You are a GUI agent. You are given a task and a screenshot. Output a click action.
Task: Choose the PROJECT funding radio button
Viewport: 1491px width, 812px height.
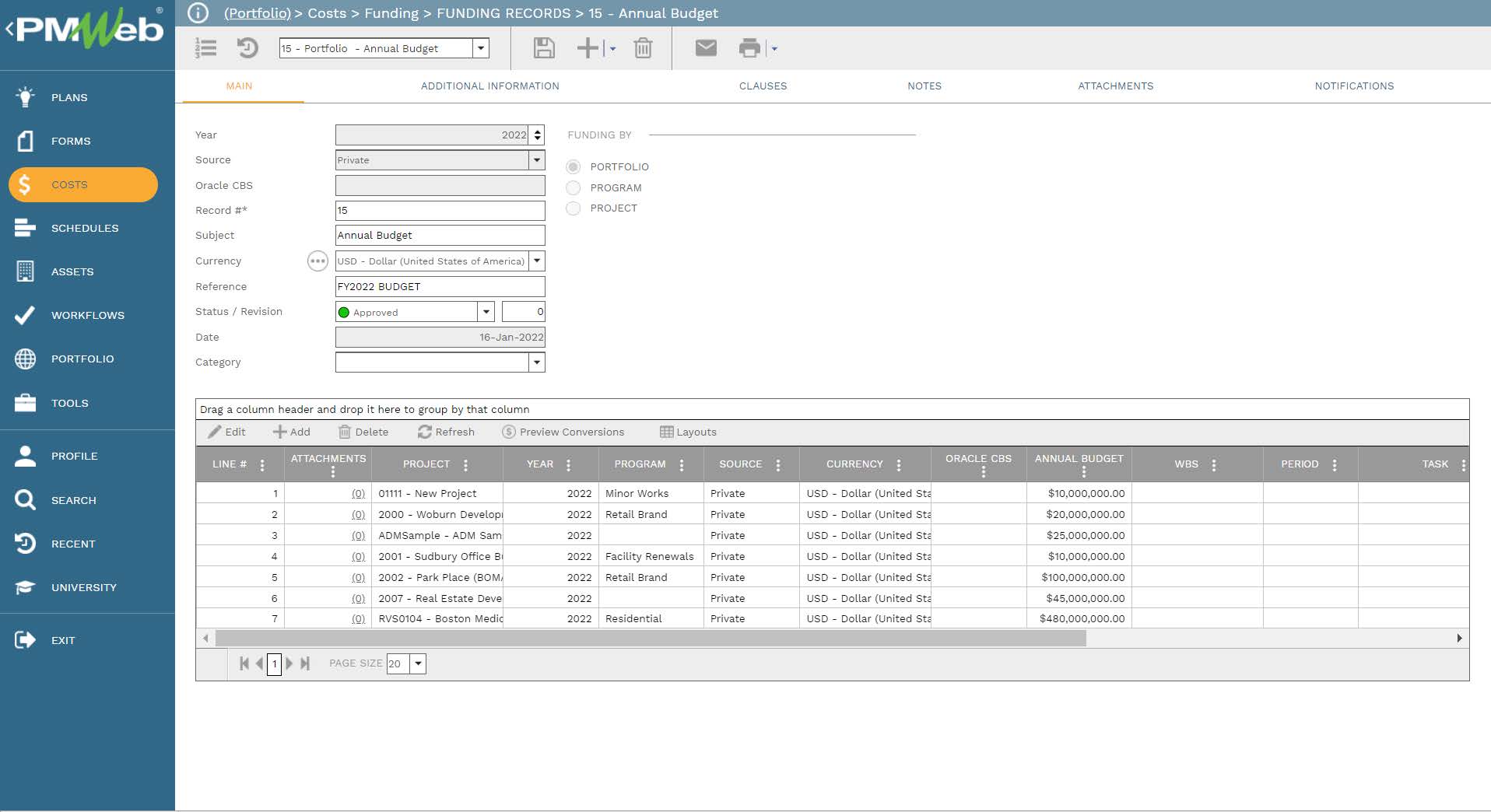point(574,208)
